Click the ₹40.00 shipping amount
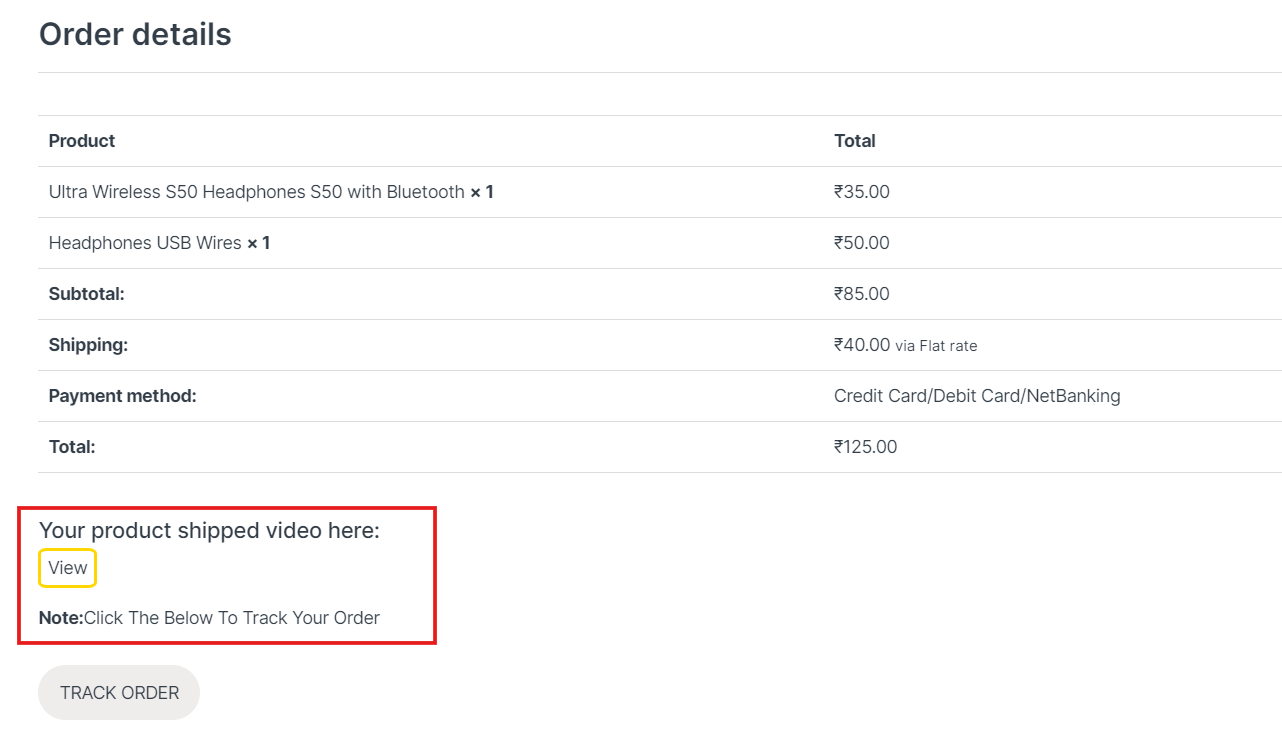The image size is (1282, 737). [x=862, y=345]
